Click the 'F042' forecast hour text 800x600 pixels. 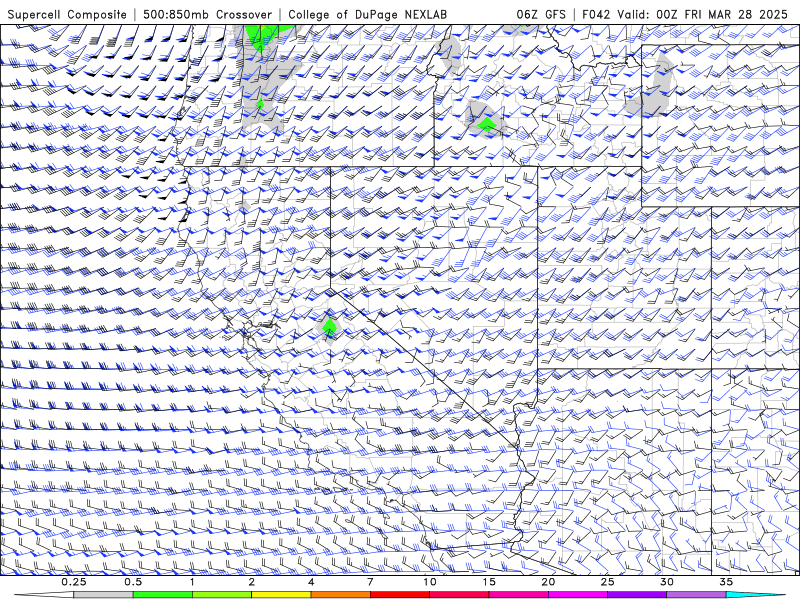pos(596,14)
